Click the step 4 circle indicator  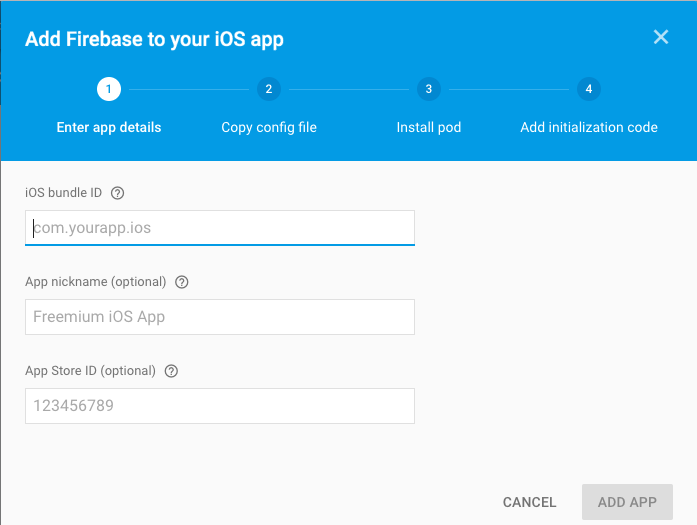click(x=588, y=89)
